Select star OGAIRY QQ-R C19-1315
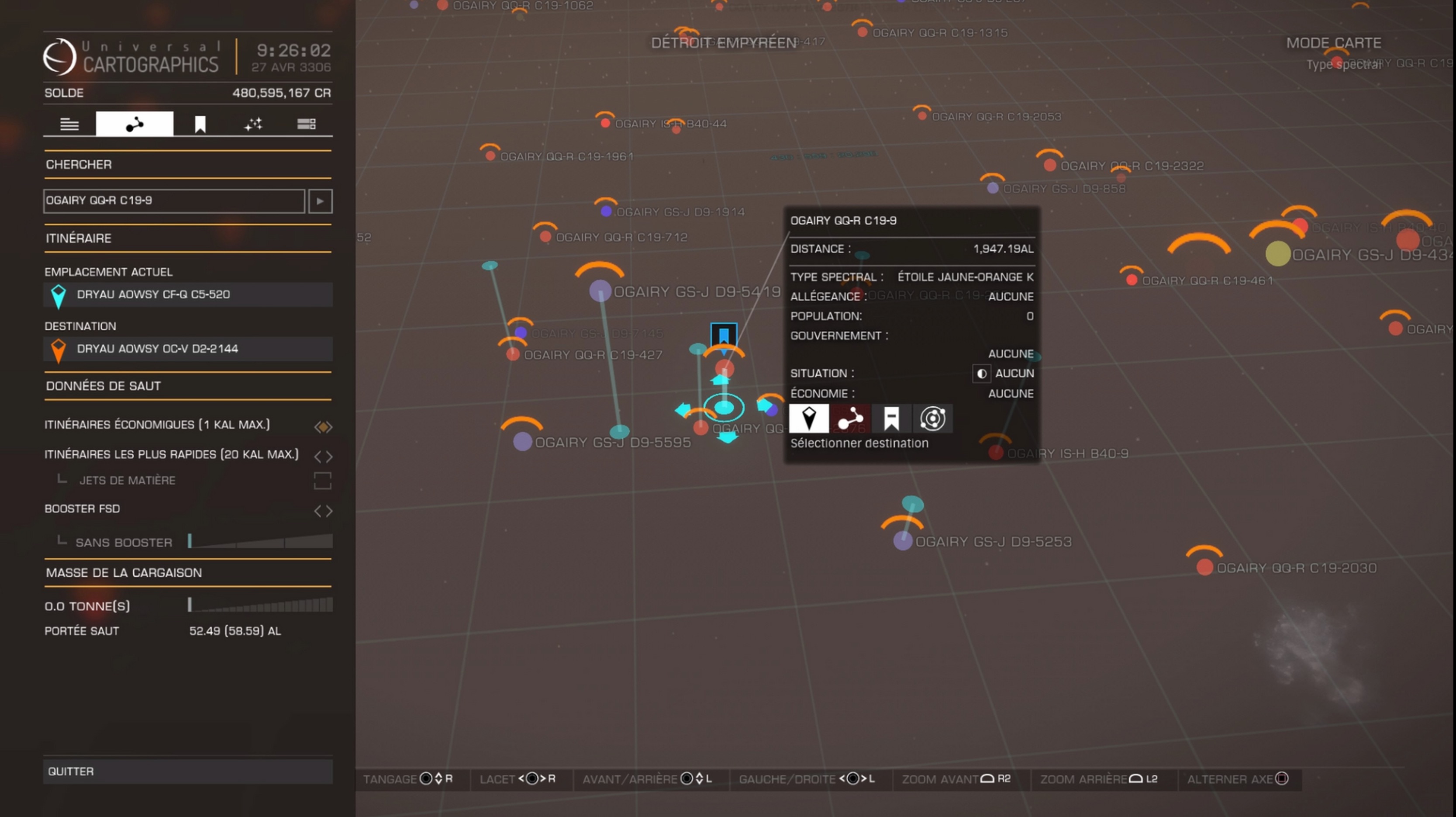 pos(862,32)
